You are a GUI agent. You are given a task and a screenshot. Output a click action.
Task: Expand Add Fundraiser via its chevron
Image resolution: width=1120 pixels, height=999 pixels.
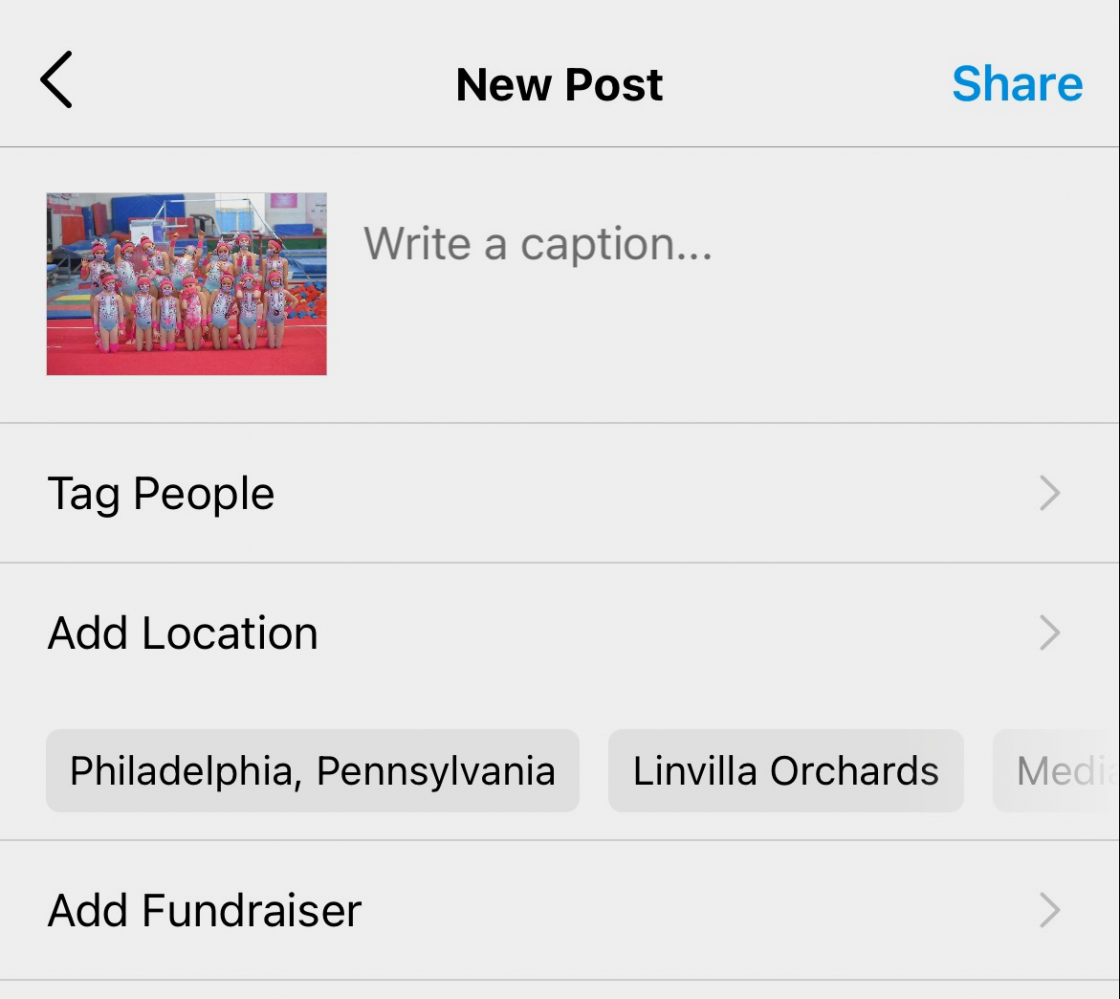tap(1049, 910)
